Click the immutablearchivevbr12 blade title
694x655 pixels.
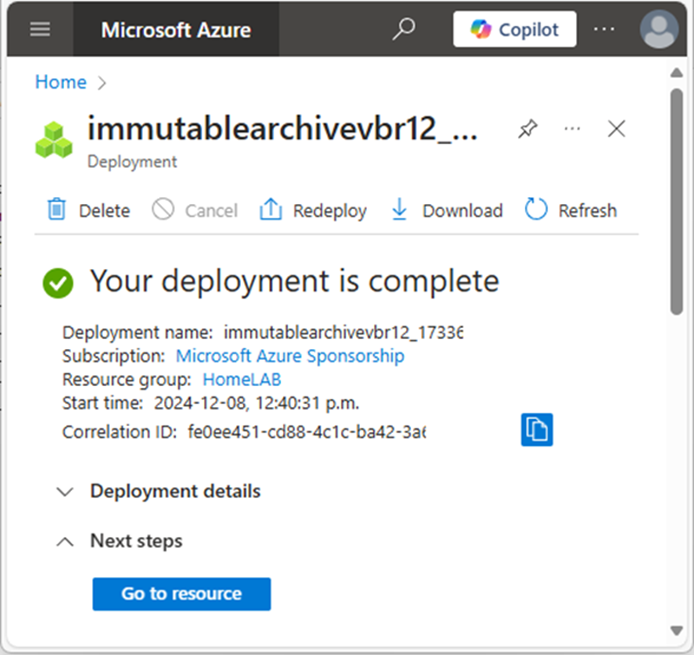tap(282, 128)
